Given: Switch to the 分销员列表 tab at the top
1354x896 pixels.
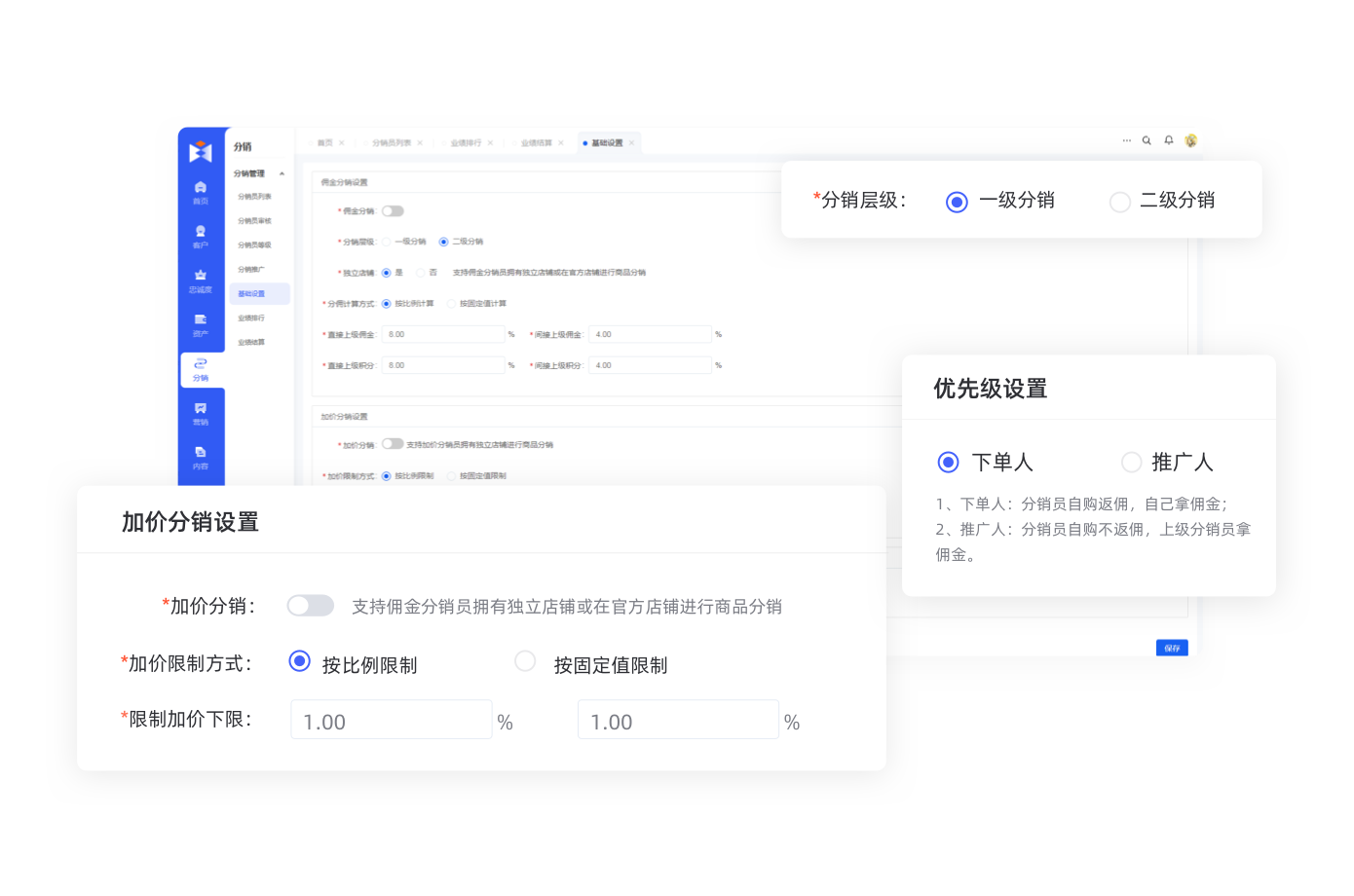Looking at the screenshot, I should 392,143.
